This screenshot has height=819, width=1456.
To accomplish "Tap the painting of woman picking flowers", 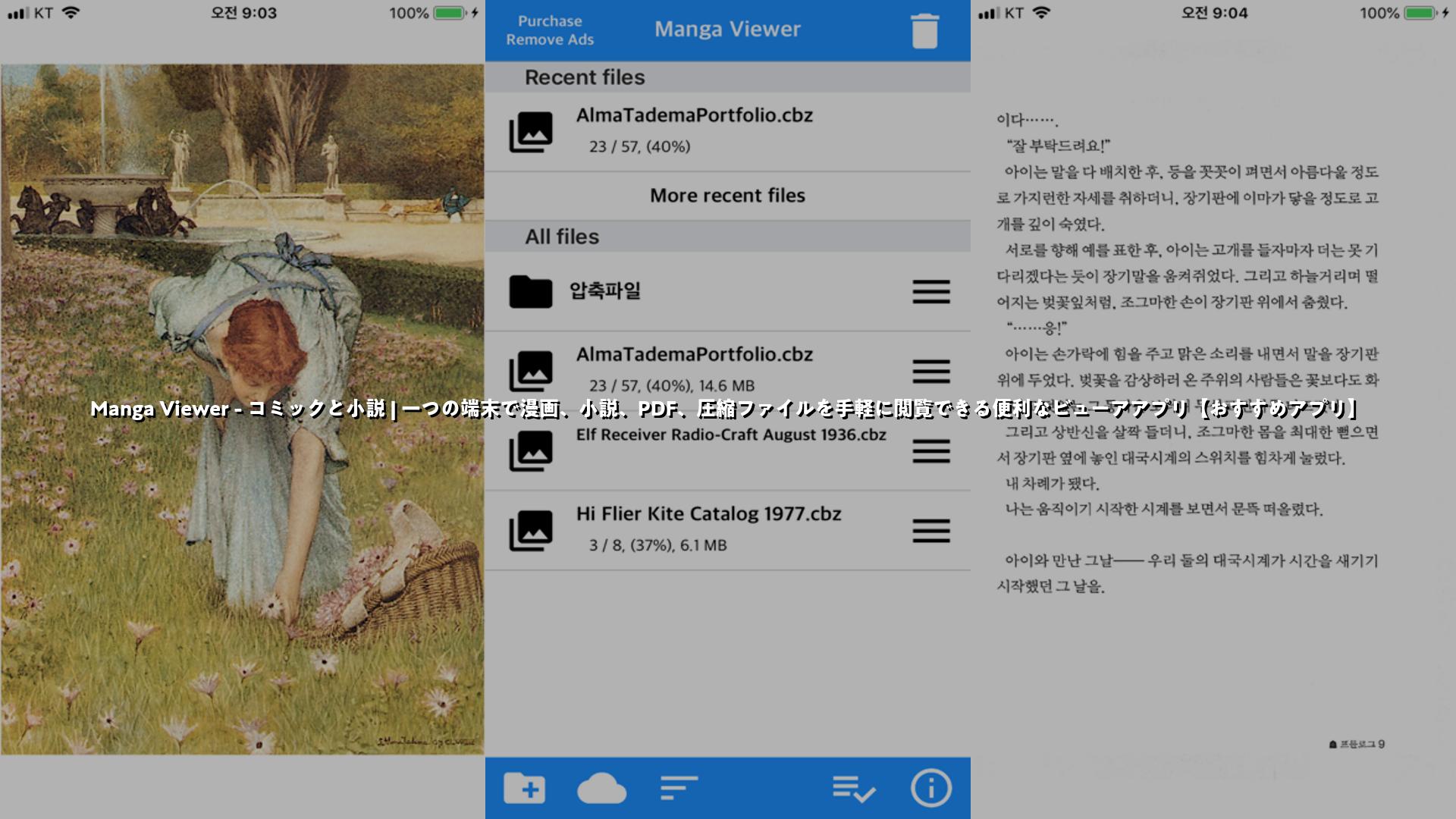I will tap(242, 409).
